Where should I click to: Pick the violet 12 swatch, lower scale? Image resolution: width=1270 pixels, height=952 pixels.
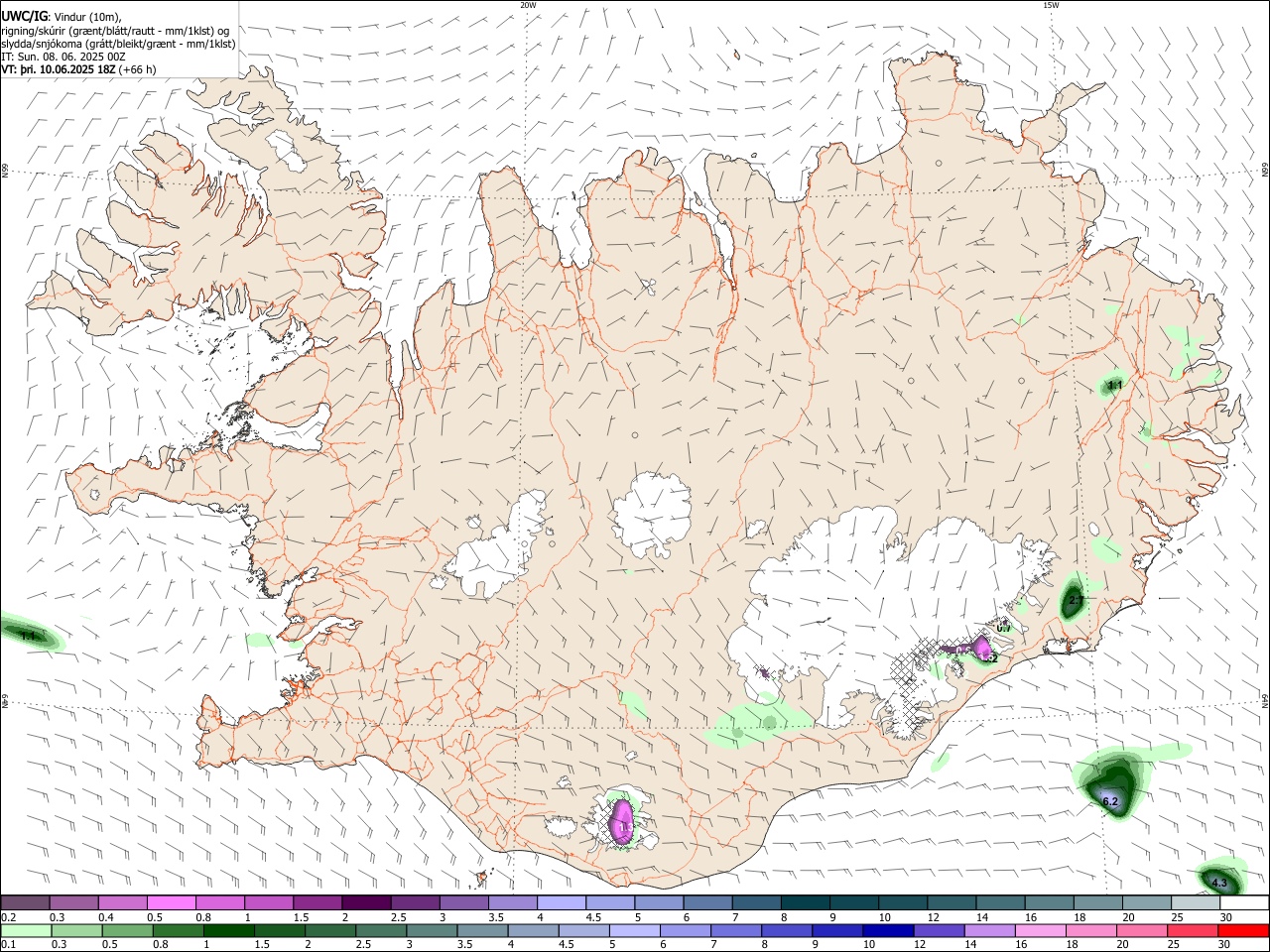click(938, 931)
